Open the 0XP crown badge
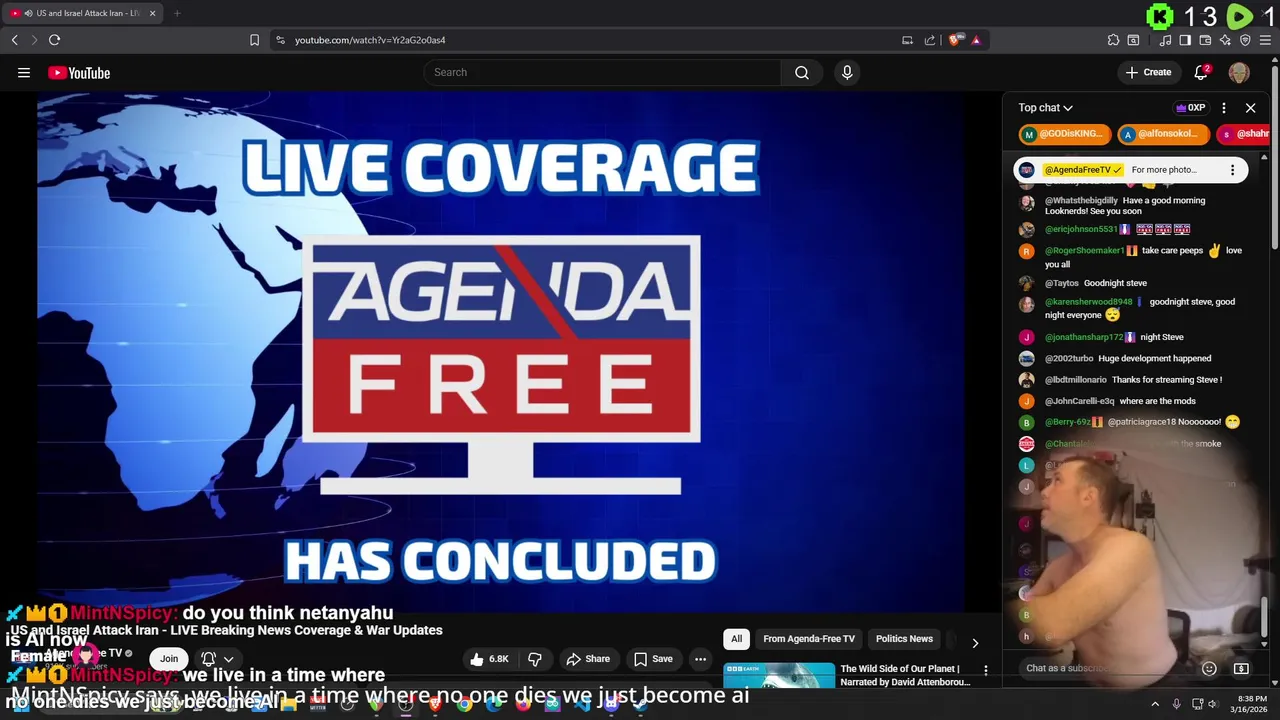Image resolution: width=1280 pixels, height=720 pixels. pyautogui.click(x=1190, y=108)
